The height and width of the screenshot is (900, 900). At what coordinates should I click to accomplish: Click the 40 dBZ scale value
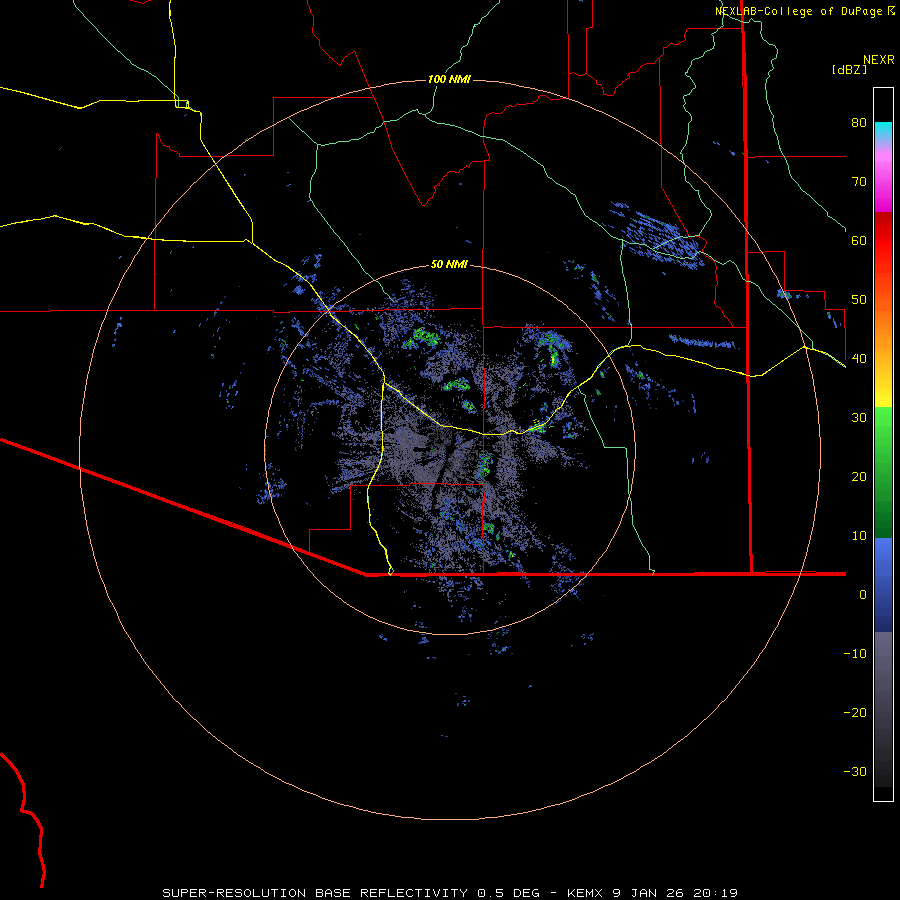pos(859,359)
